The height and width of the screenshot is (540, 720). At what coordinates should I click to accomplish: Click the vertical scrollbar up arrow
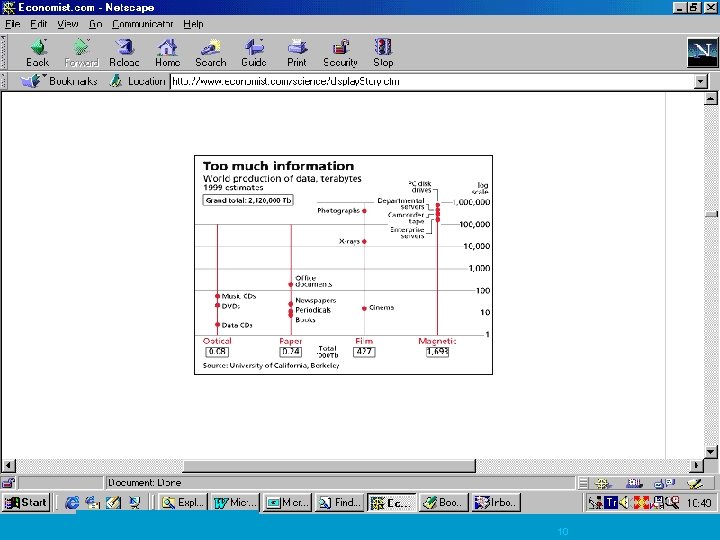[x=710, y=98]
